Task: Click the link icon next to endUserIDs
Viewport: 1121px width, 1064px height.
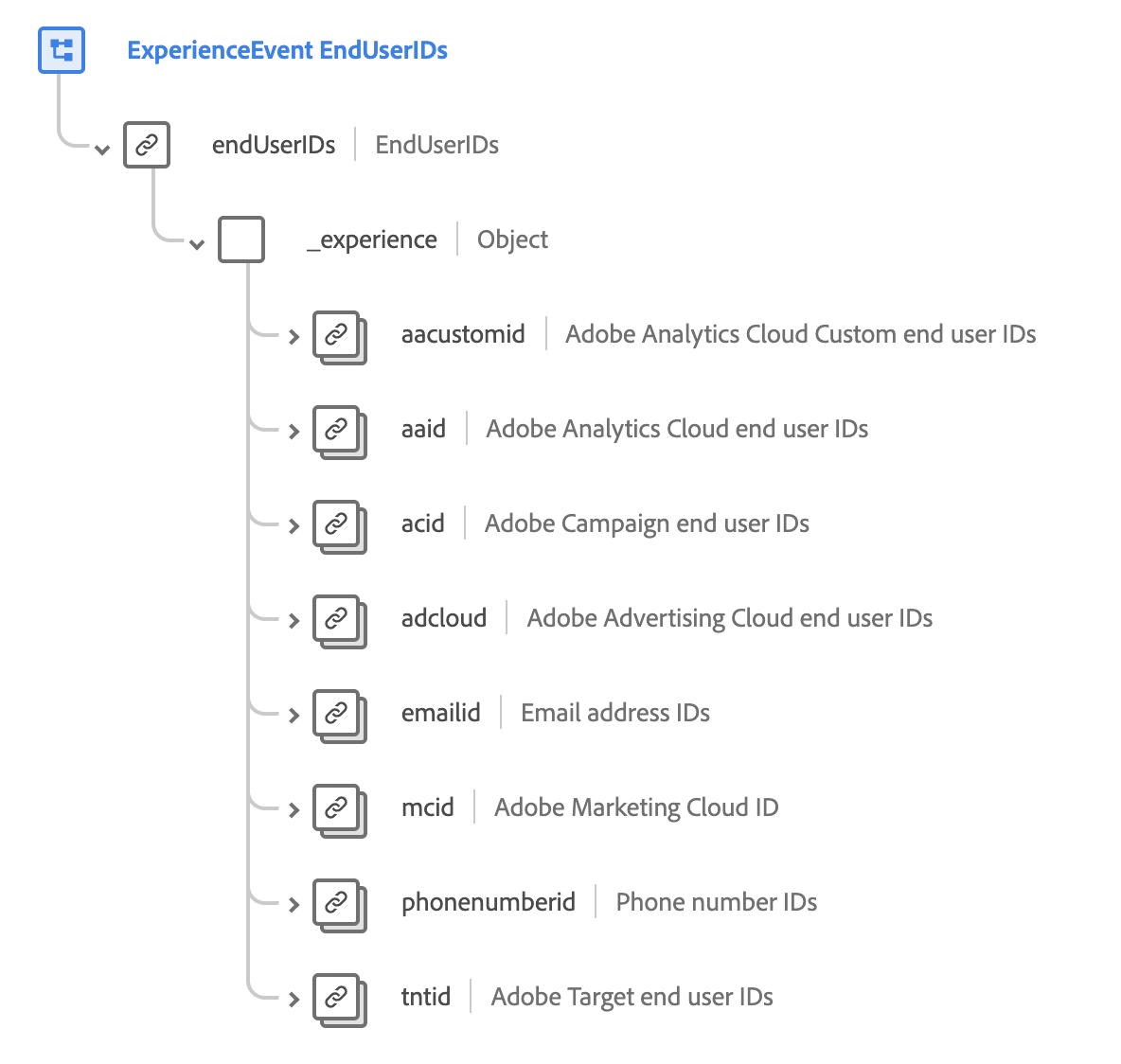Action: pos(147,145)
